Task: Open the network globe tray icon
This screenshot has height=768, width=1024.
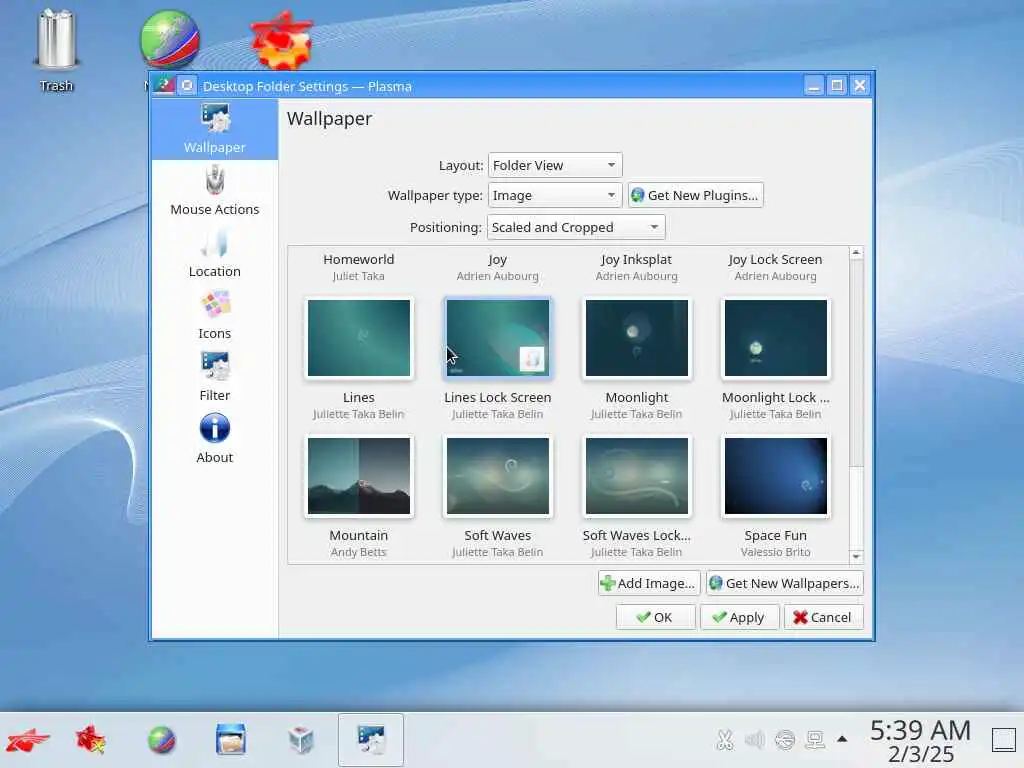Action: pyautogui.click(x=785, y=740)
